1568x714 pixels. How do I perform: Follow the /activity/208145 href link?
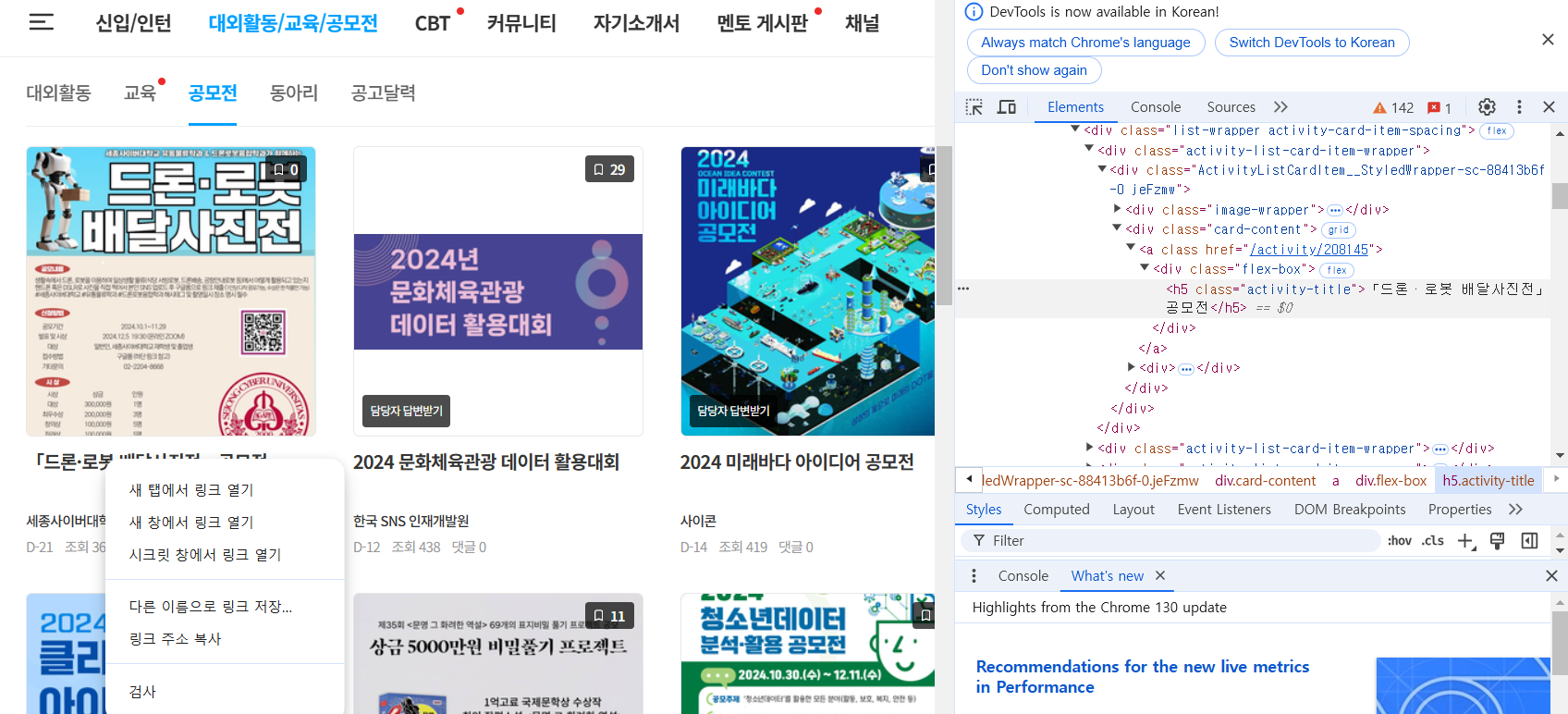click(x=1309, y=250)
